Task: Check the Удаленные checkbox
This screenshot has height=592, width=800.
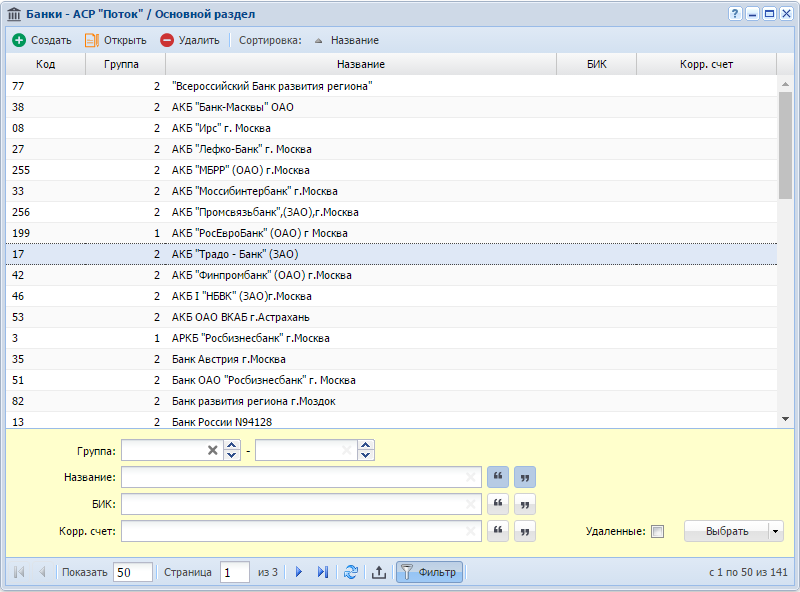Action: [658, 531]
